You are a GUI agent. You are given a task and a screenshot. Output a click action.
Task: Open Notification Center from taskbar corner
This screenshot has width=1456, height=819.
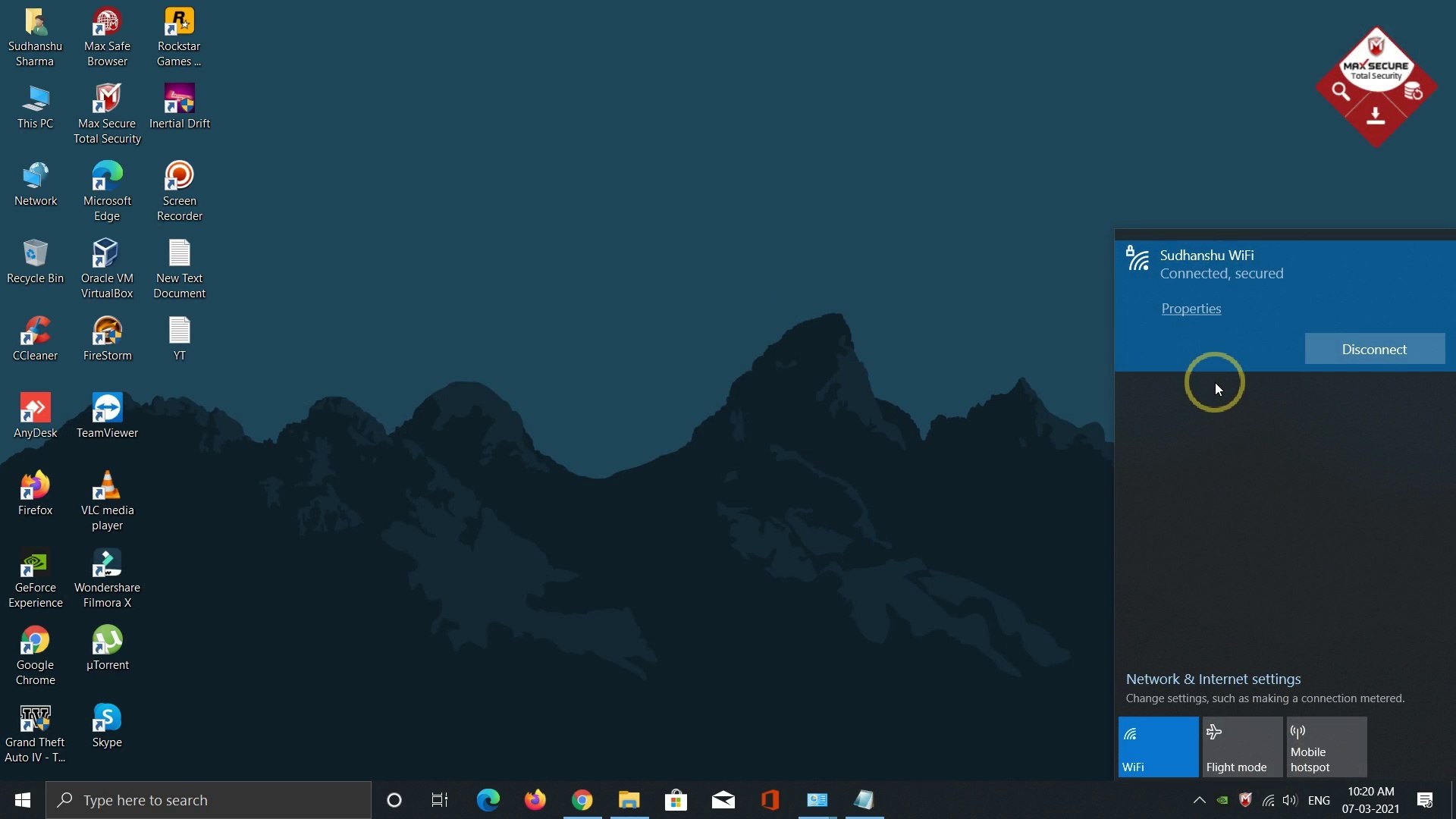click(x=1425, y=800)
